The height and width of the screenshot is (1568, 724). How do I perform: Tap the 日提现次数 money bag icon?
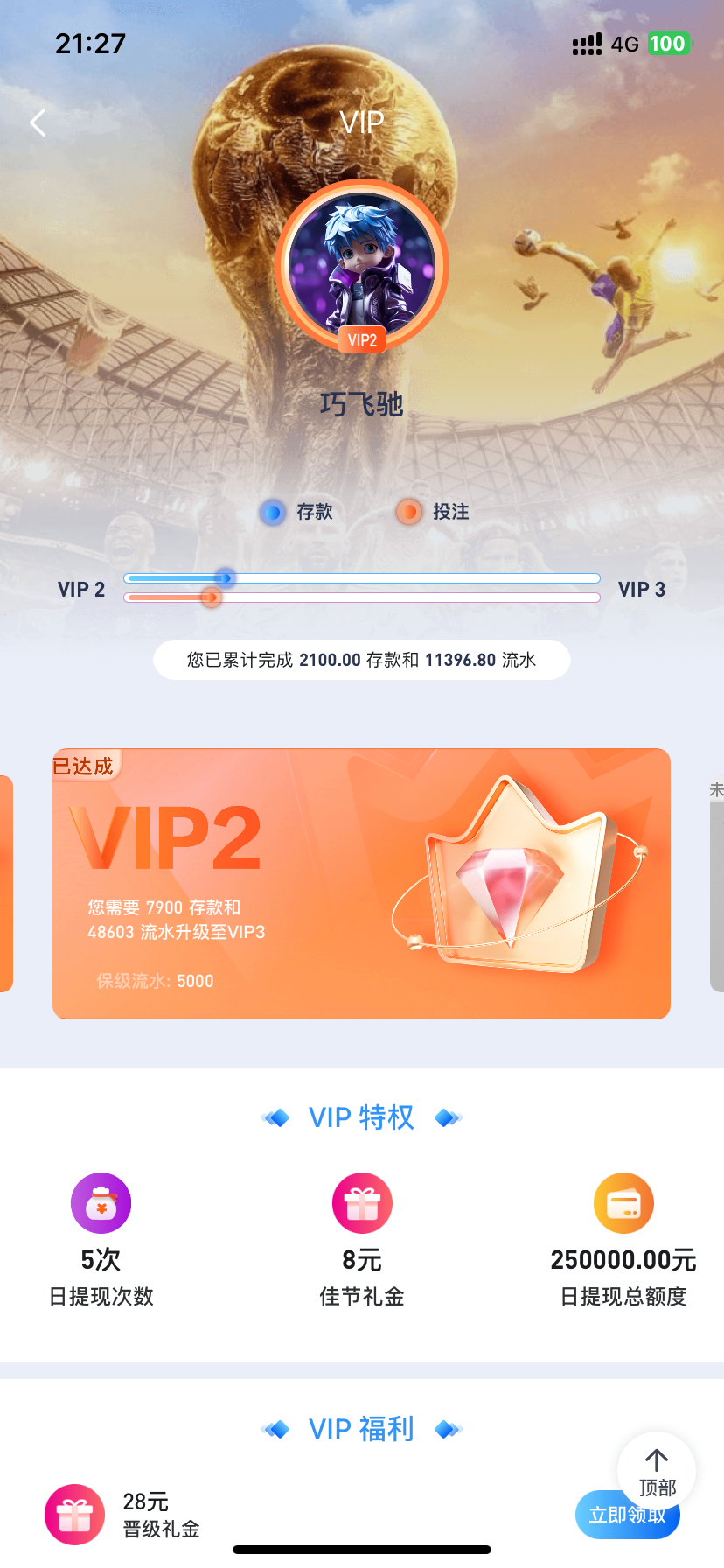click(x=101, y=1203)
